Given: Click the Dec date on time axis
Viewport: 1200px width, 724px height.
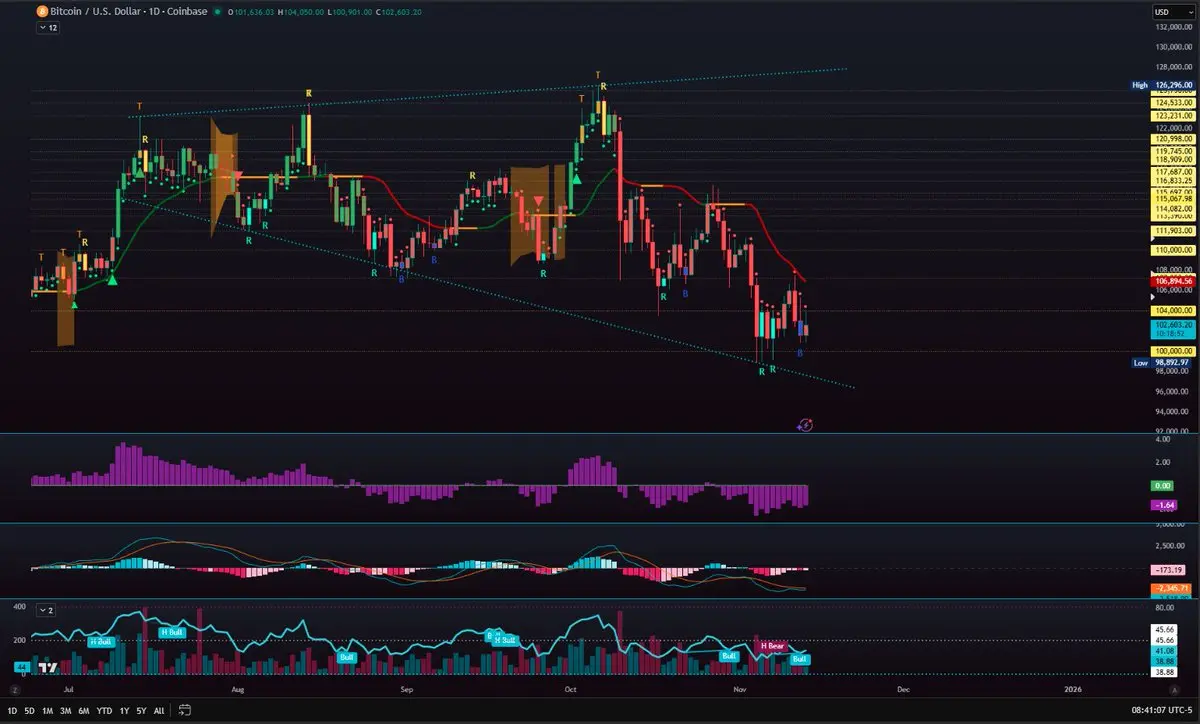Looking at the screenshot, I should click(902, 690).
